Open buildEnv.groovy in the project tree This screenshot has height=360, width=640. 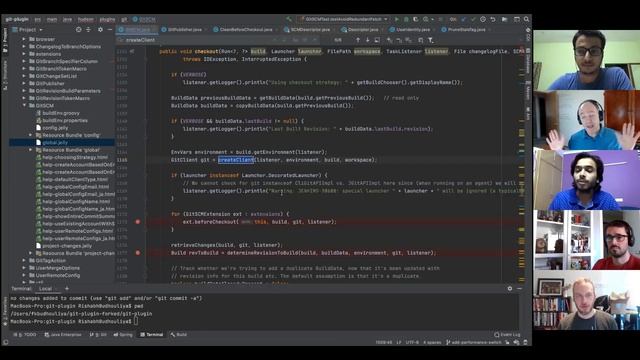click(61, 113)
